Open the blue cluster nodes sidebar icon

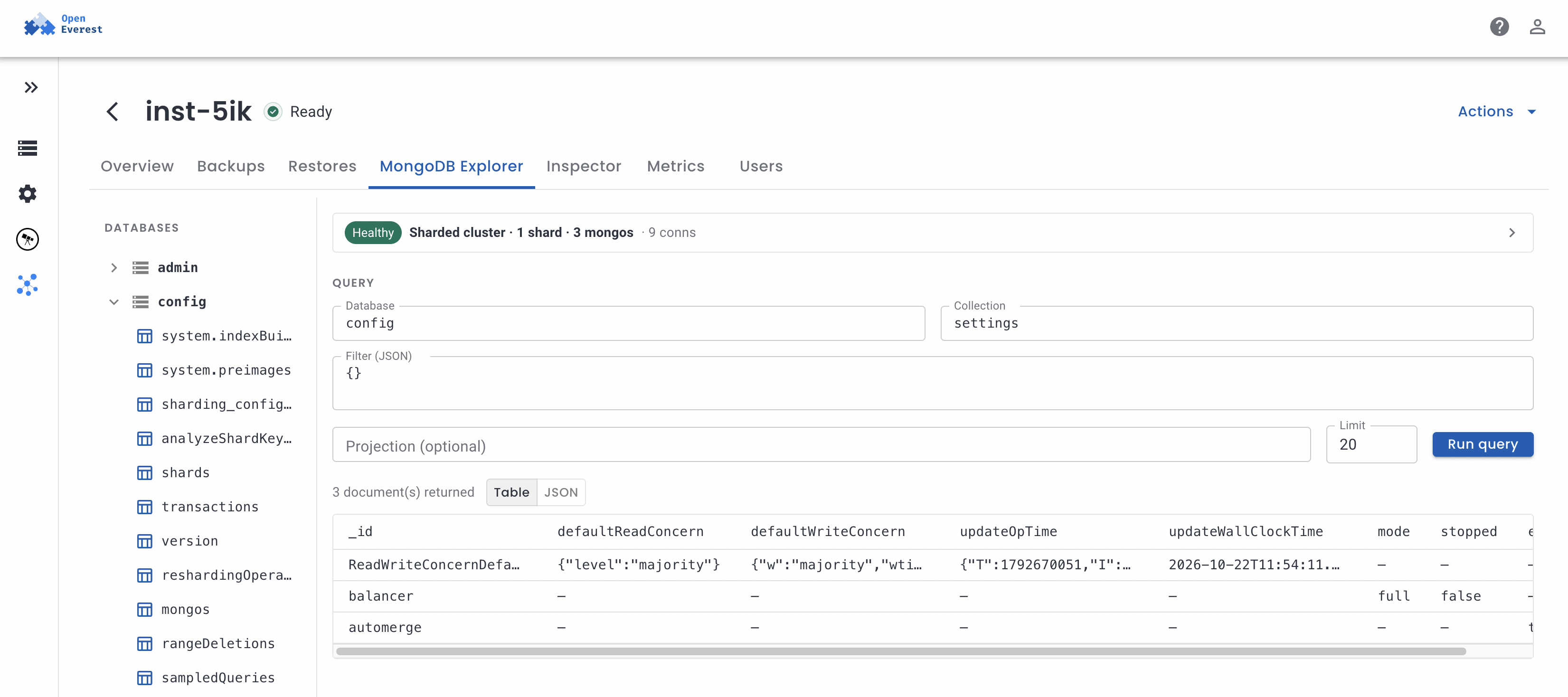point(28,285)
